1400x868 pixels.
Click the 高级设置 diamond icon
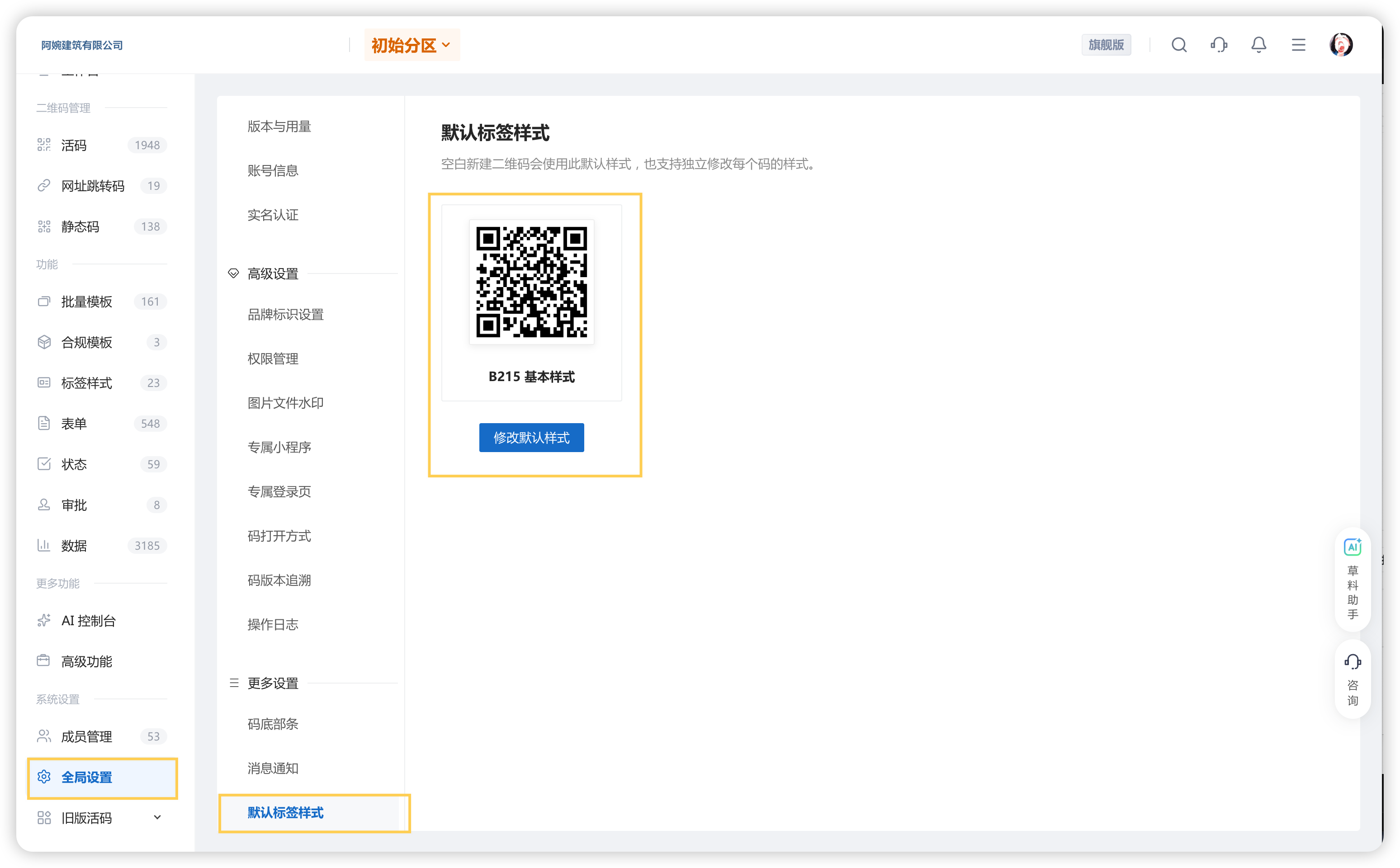[x=233, y=273]
